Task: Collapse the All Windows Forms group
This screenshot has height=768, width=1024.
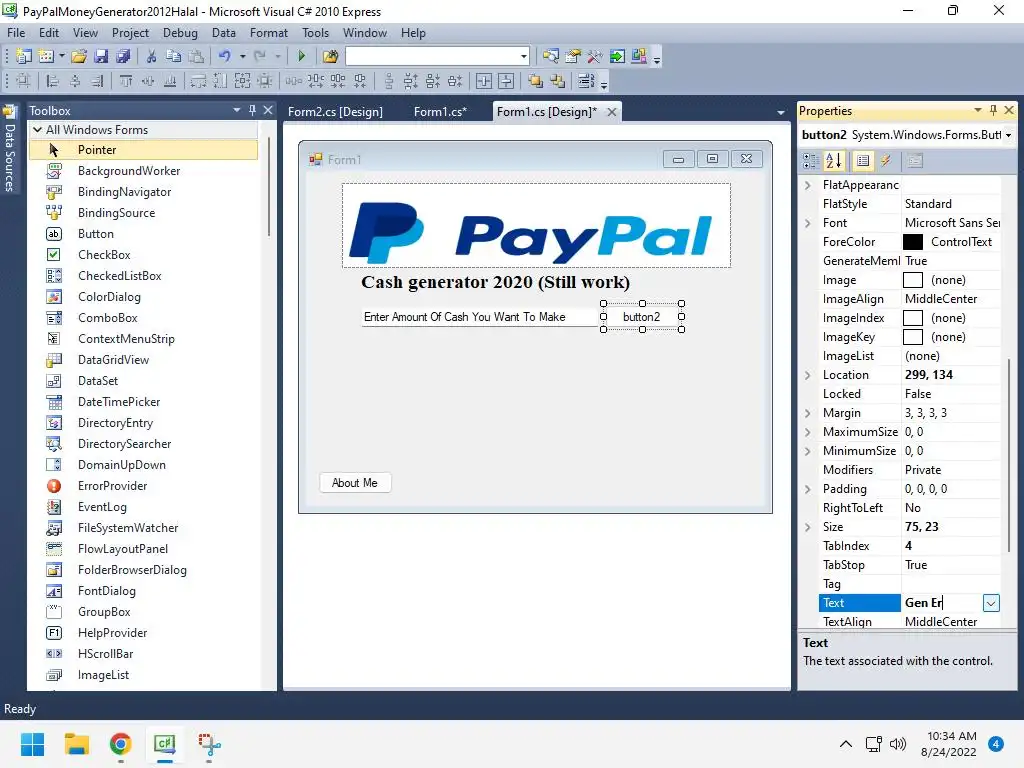Action: pos(38,130)
